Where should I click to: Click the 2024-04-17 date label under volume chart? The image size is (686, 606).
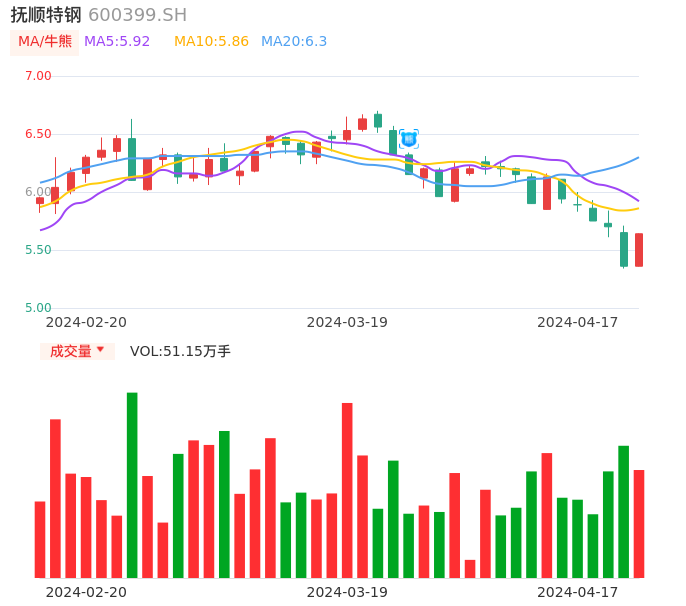[578, 592]
